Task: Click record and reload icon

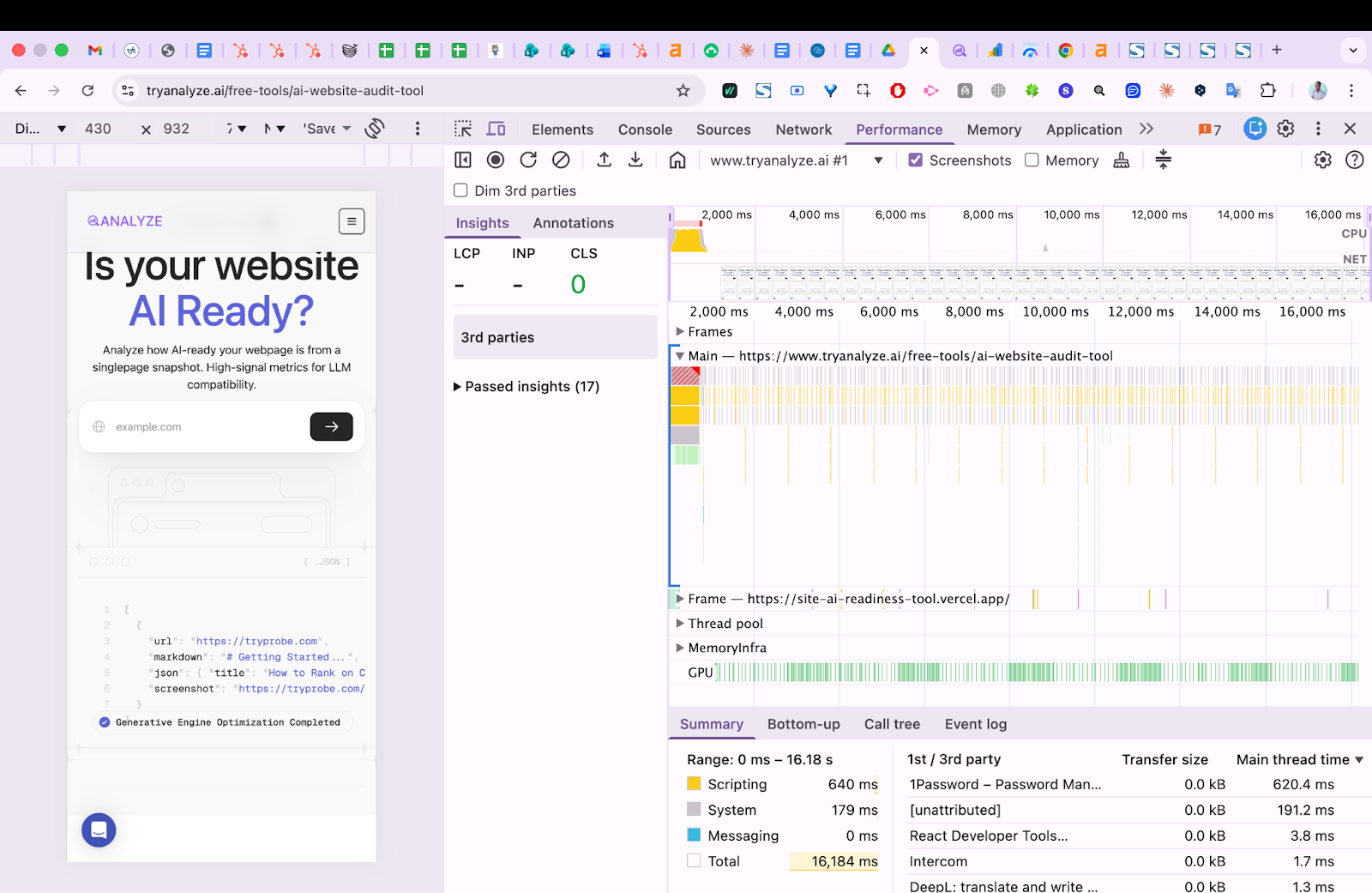Action: (x=527, y=160)
